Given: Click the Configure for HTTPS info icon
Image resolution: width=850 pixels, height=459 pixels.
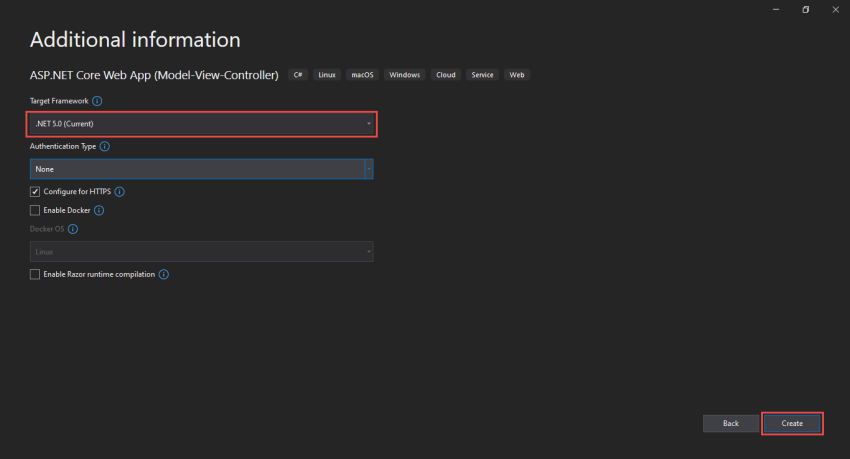Looking at the screenshot, I should click(120, 192).
